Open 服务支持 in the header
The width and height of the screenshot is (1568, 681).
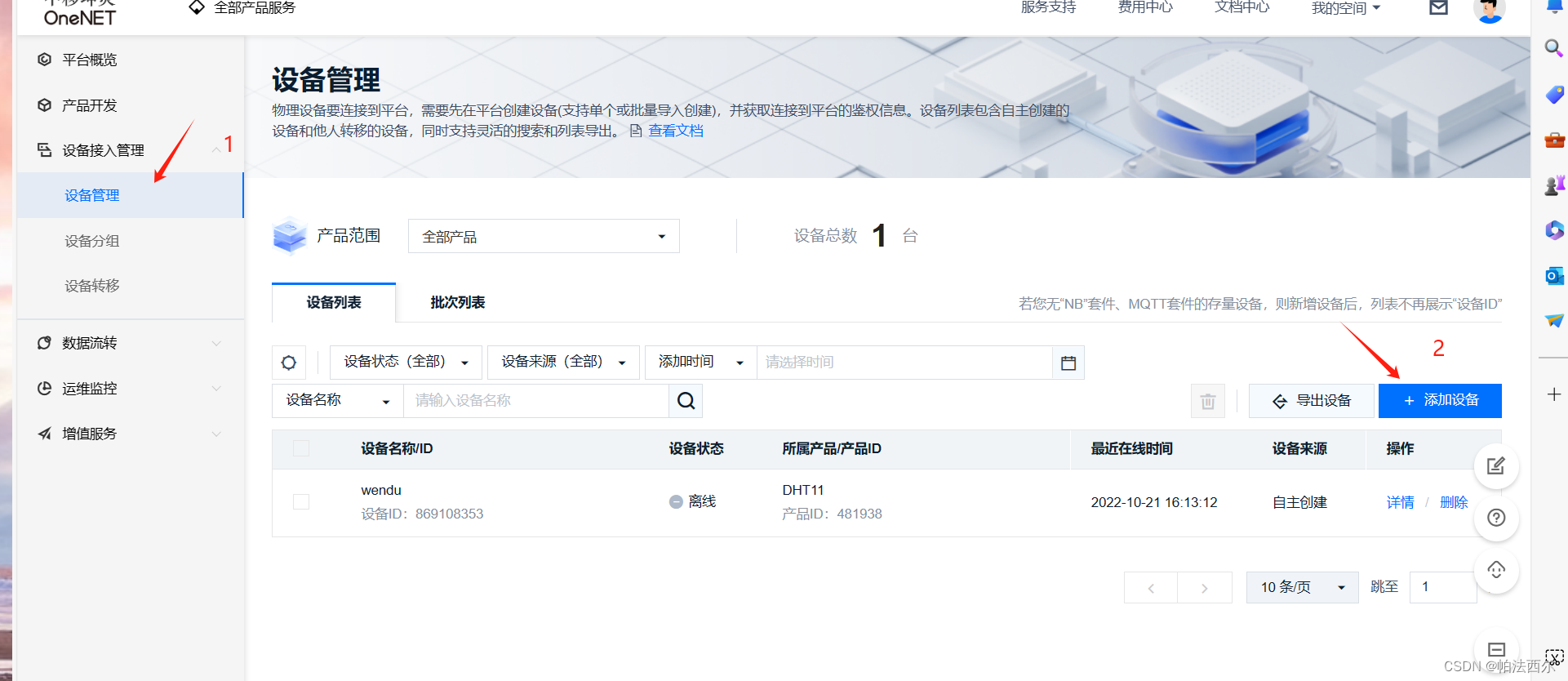click(1049, 7)
